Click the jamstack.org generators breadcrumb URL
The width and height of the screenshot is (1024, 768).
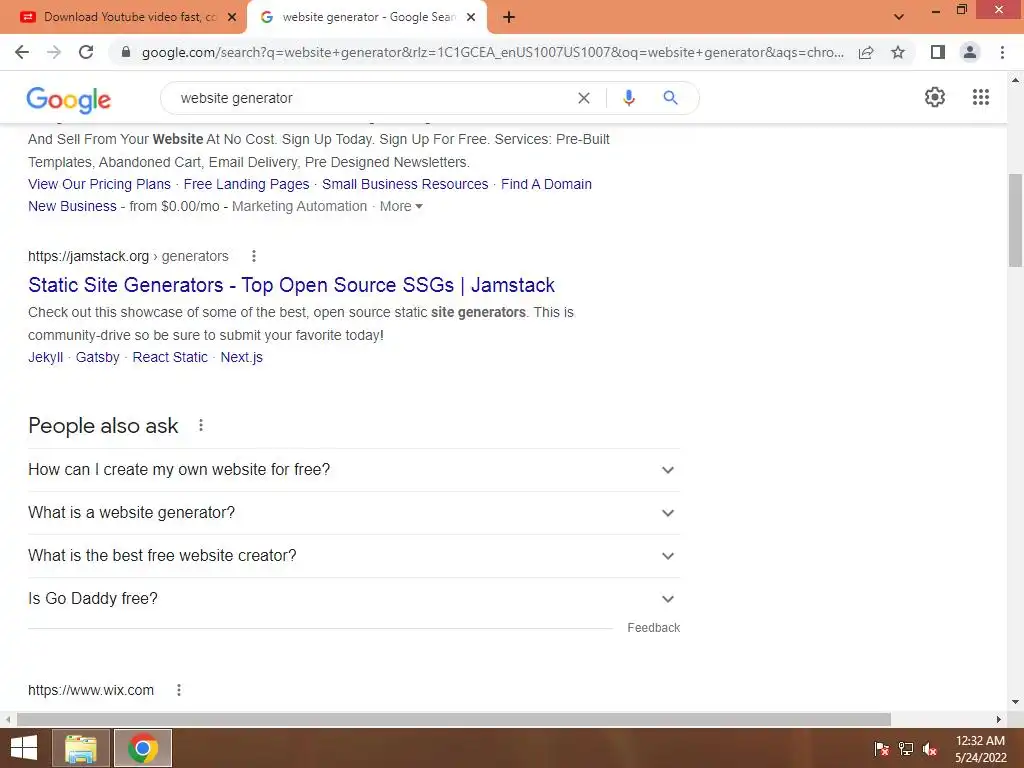[x=128, y=256]
